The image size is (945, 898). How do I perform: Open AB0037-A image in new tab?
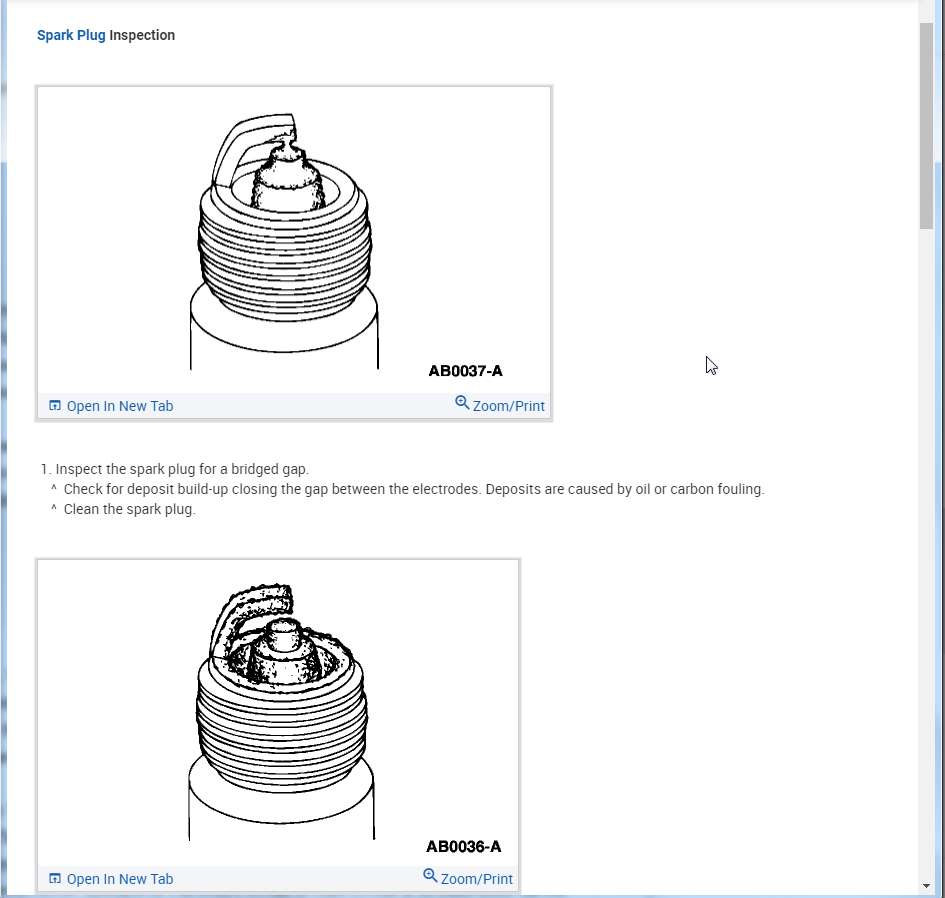coord(120,406)
